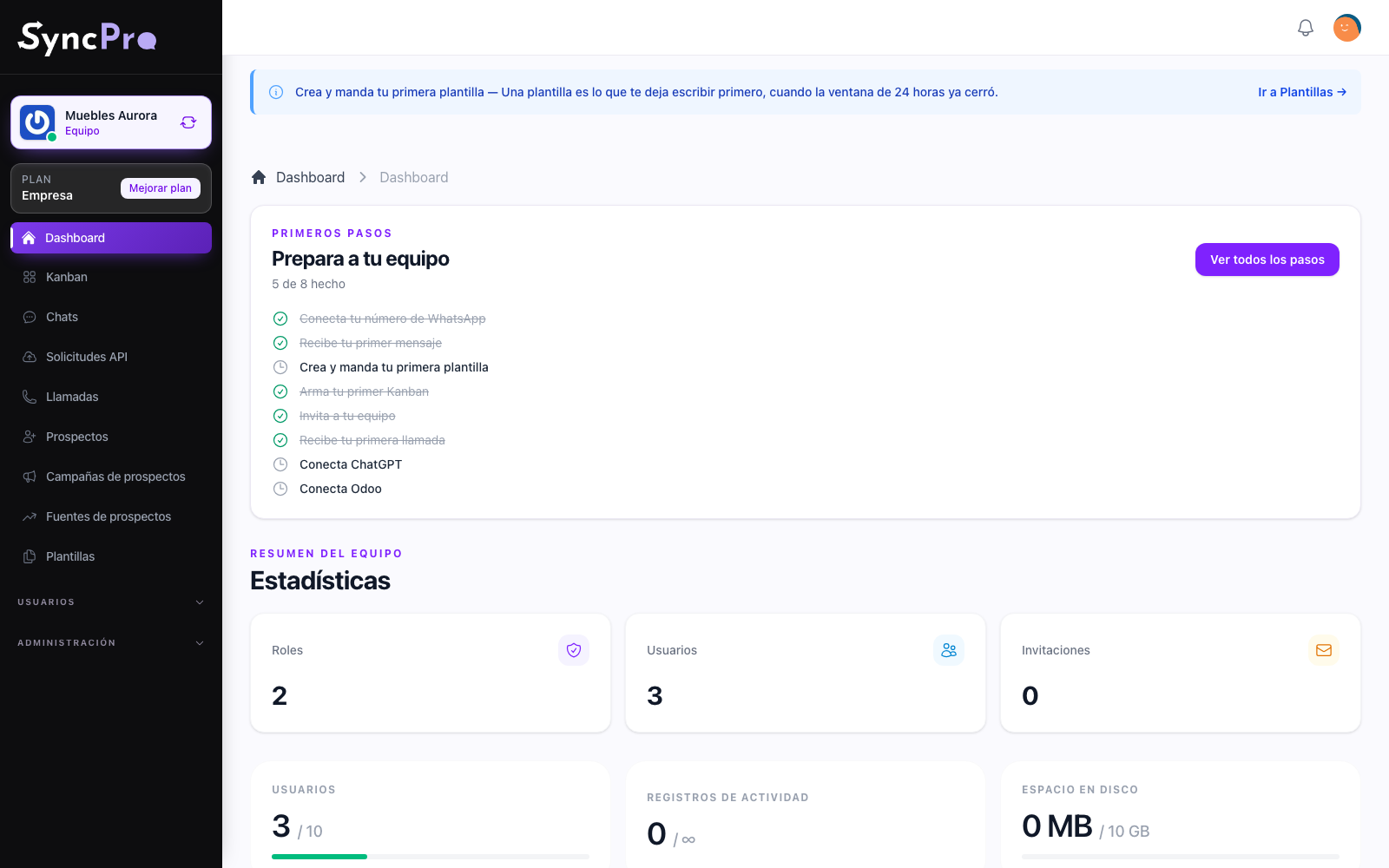Click the Mejorar plan button
Image resolution: width=1389 pixels, height=868 pixels.
click(161, 188)
